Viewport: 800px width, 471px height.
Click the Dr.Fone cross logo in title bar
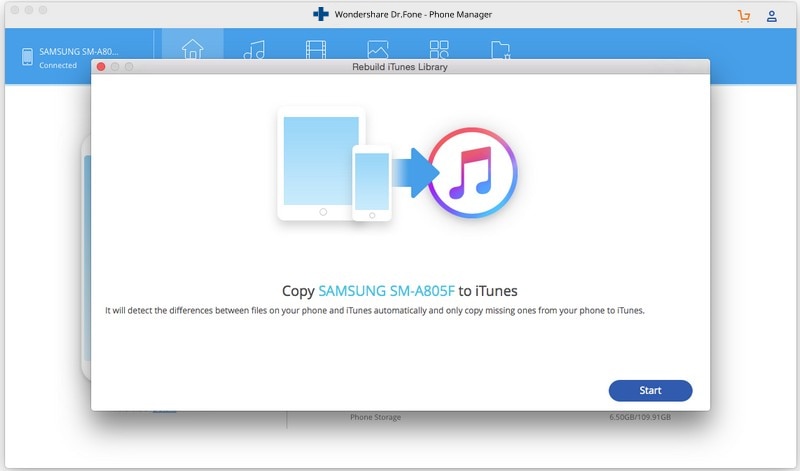(x=321, y=14)
